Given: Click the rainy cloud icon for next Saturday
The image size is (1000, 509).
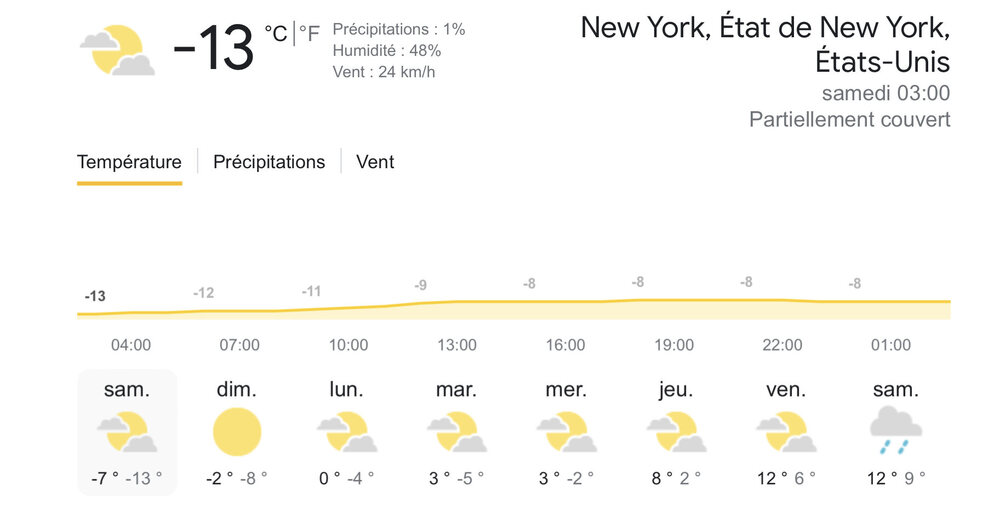Looking at the screenshot, I should click(890, 430).
